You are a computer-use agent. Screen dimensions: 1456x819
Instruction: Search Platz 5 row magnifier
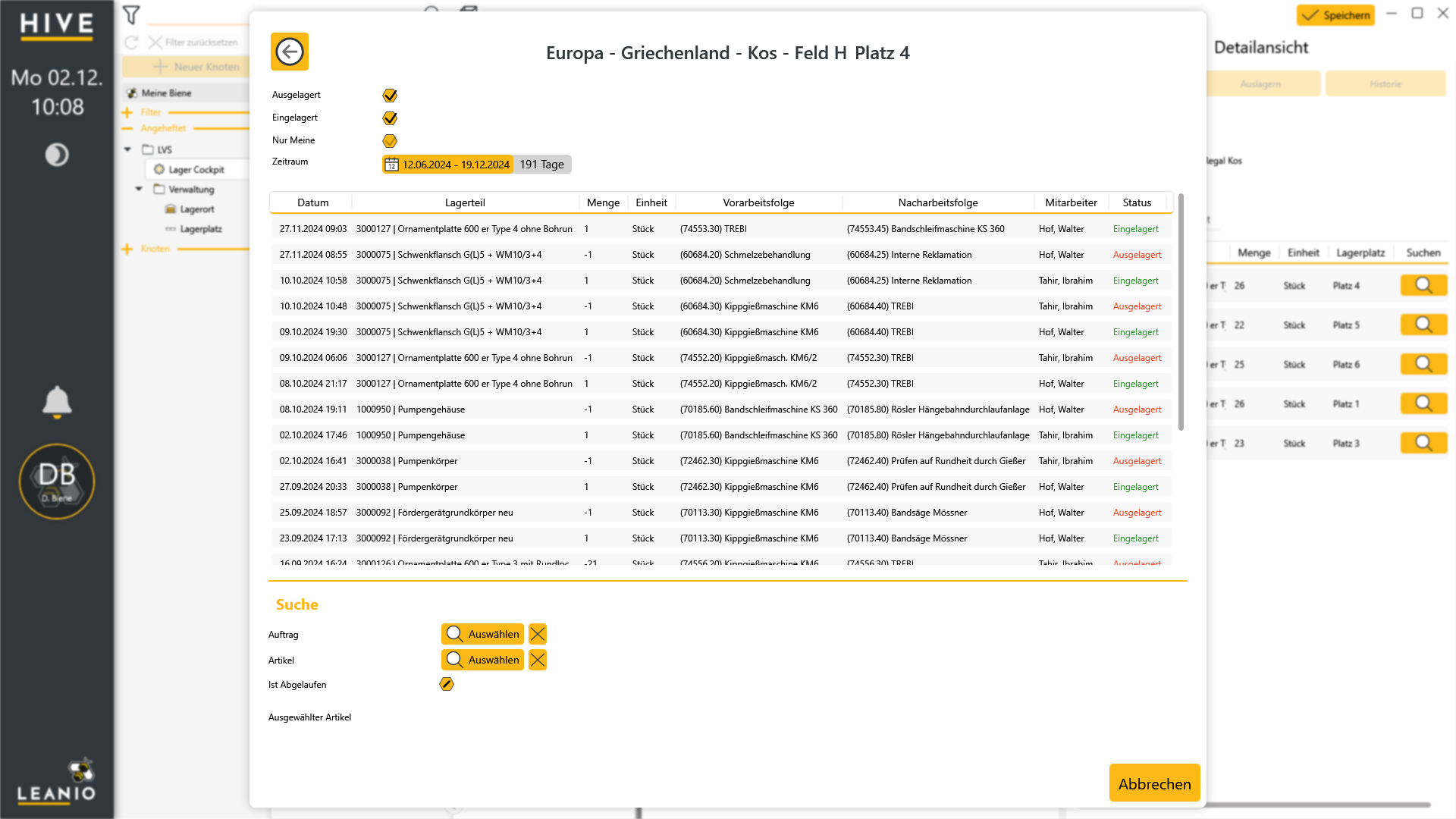(1423, 325)
